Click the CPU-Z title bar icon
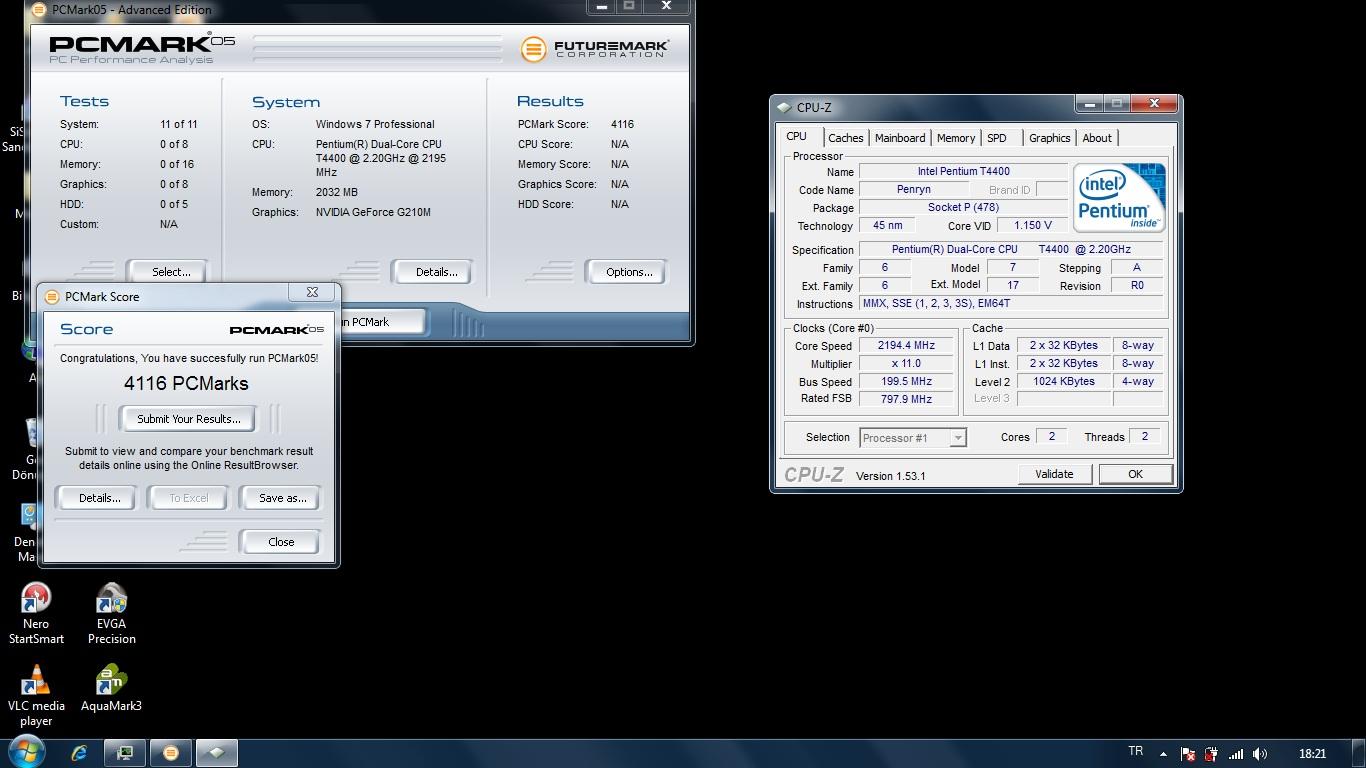The image size is (1366, 768). [x=783, y=107]
